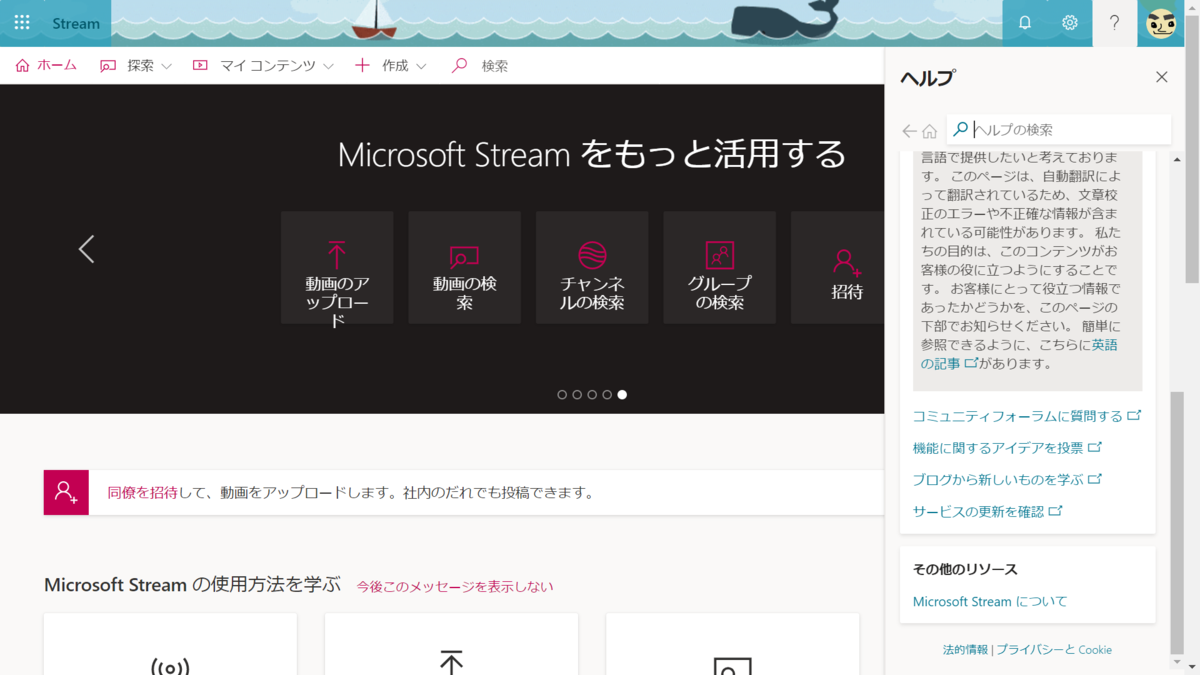Click the 動画の検索 tile
1200x675 pixels.
tap(465, 267)
